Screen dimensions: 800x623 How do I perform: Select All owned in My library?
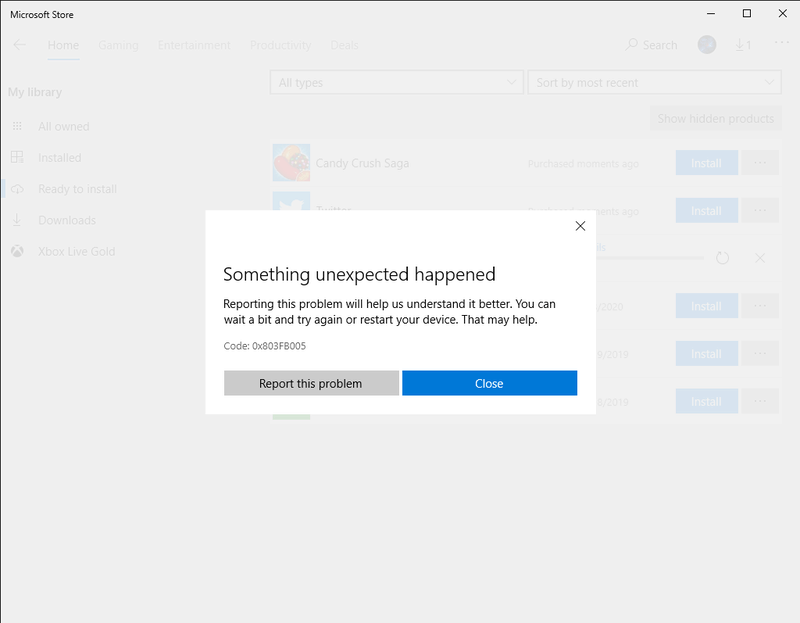tap(64, 127)
